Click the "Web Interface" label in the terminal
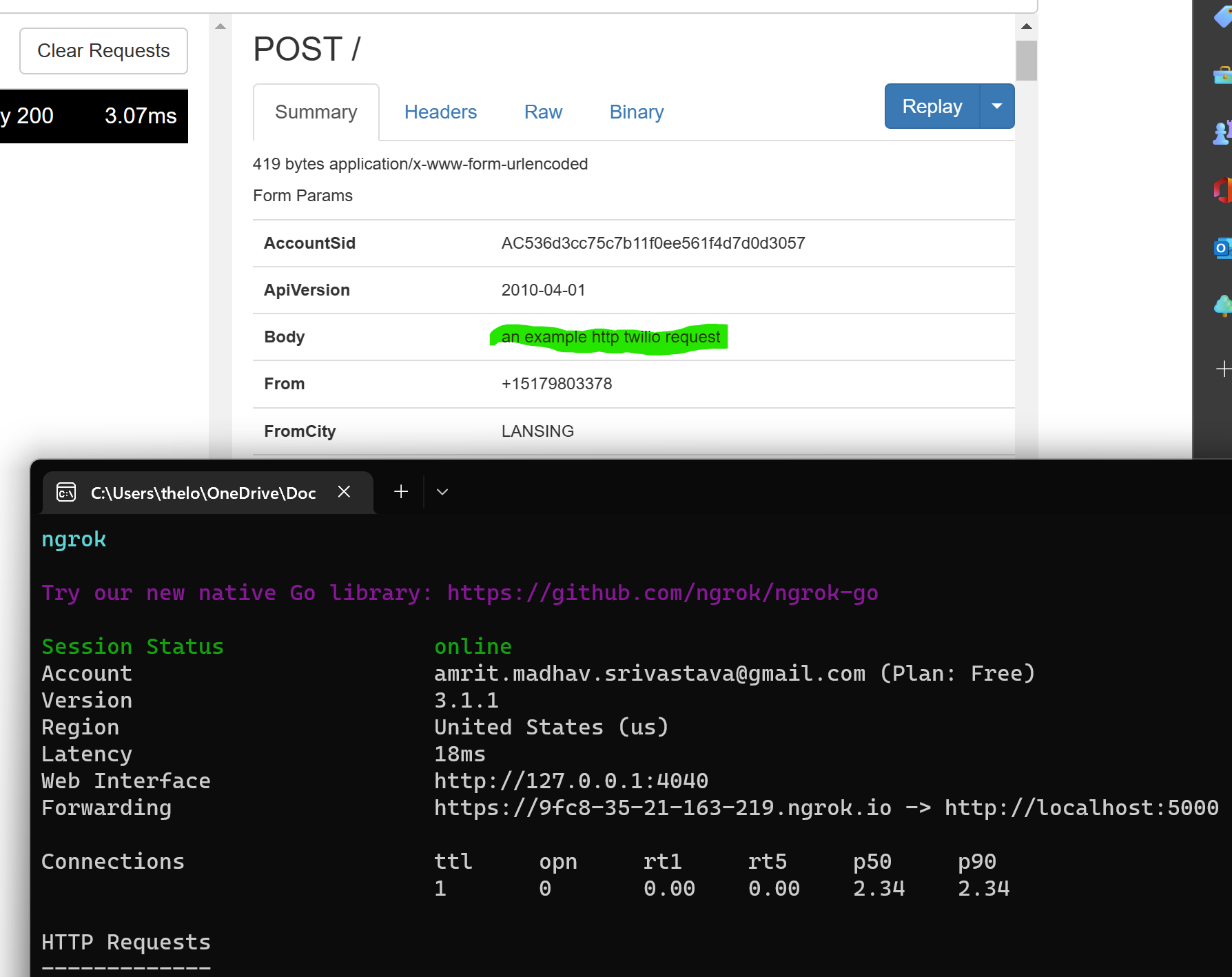The image size is (1232, 977). tap(126, 781)
